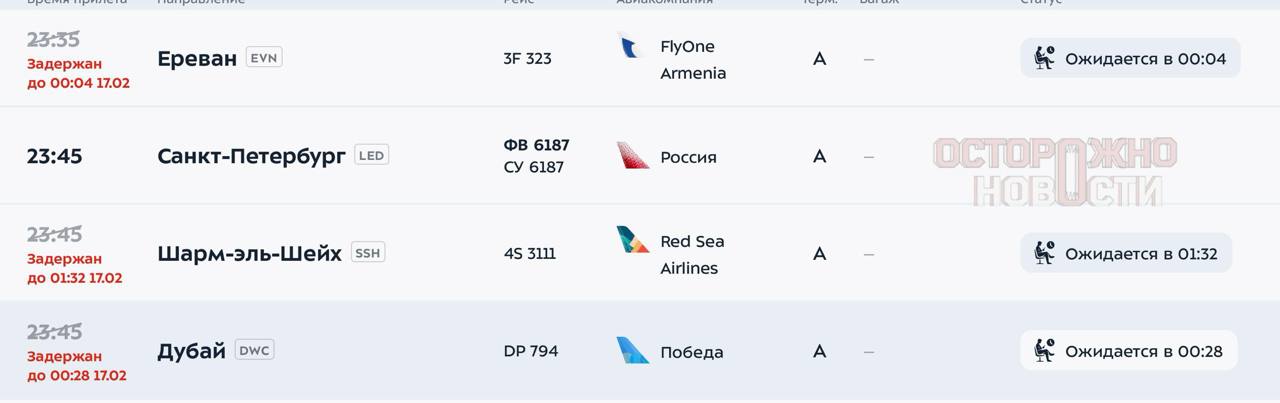Viewport: 1280px width, 403px height.
Task: Click the Победа airline logo
Action: coord(633,351)
